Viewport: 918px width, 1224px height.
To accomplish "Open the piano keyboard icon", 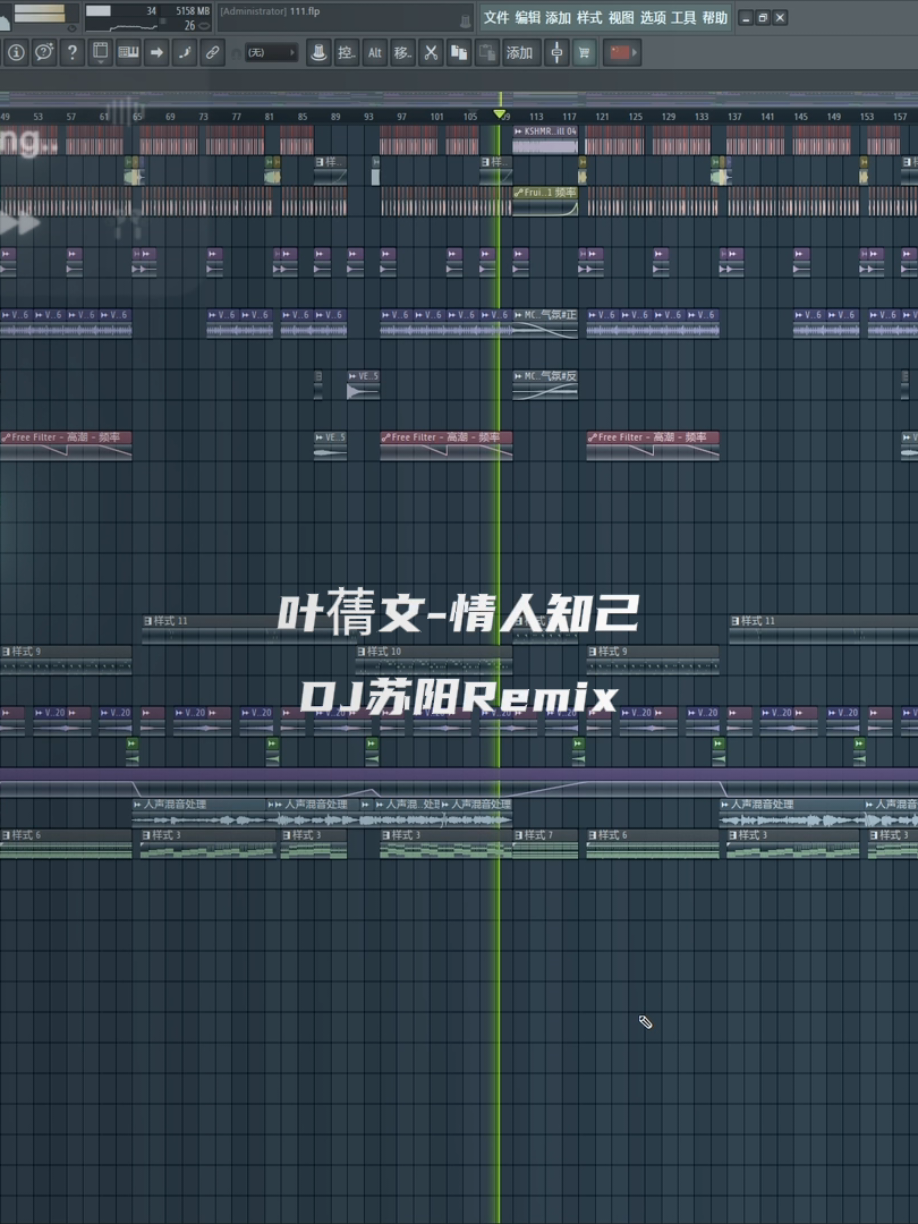I will coord(128,53).
